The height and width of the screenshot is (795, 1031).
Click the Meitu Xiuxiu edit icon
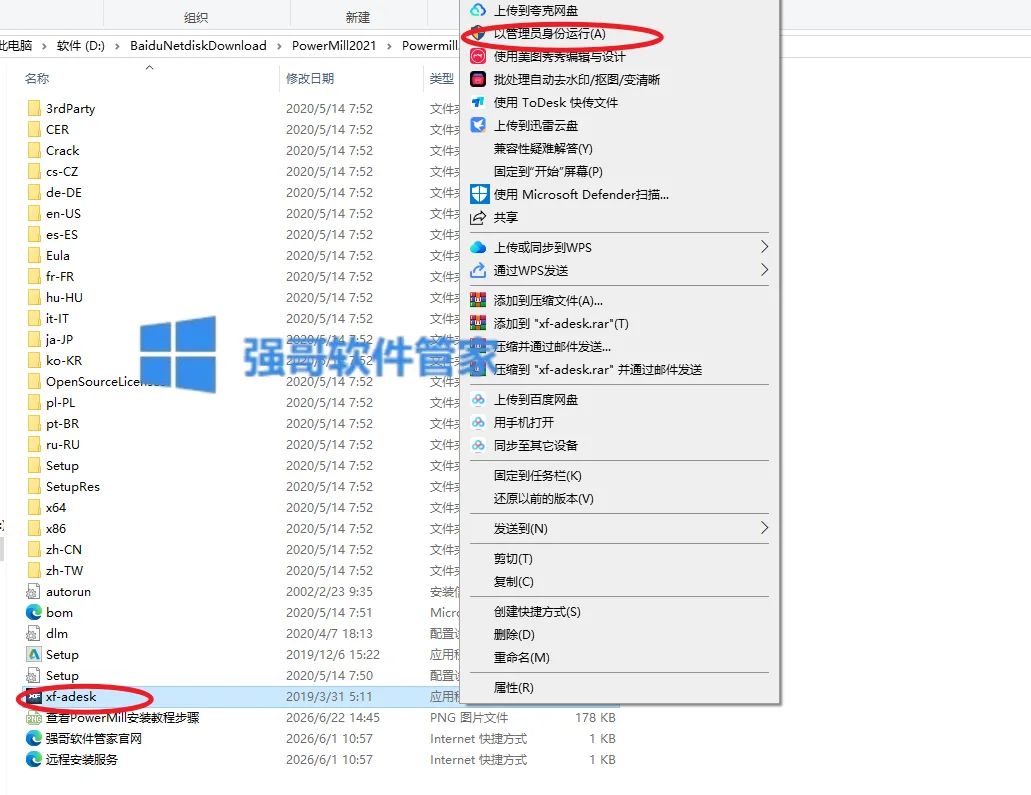(478, 57)
